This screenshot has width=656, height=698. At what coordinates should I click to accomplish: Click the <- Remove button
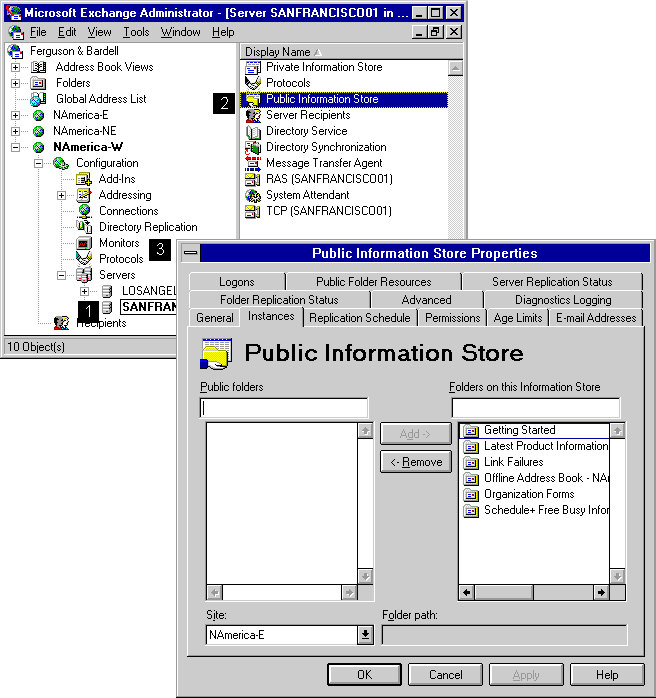[x=416, y=462]
